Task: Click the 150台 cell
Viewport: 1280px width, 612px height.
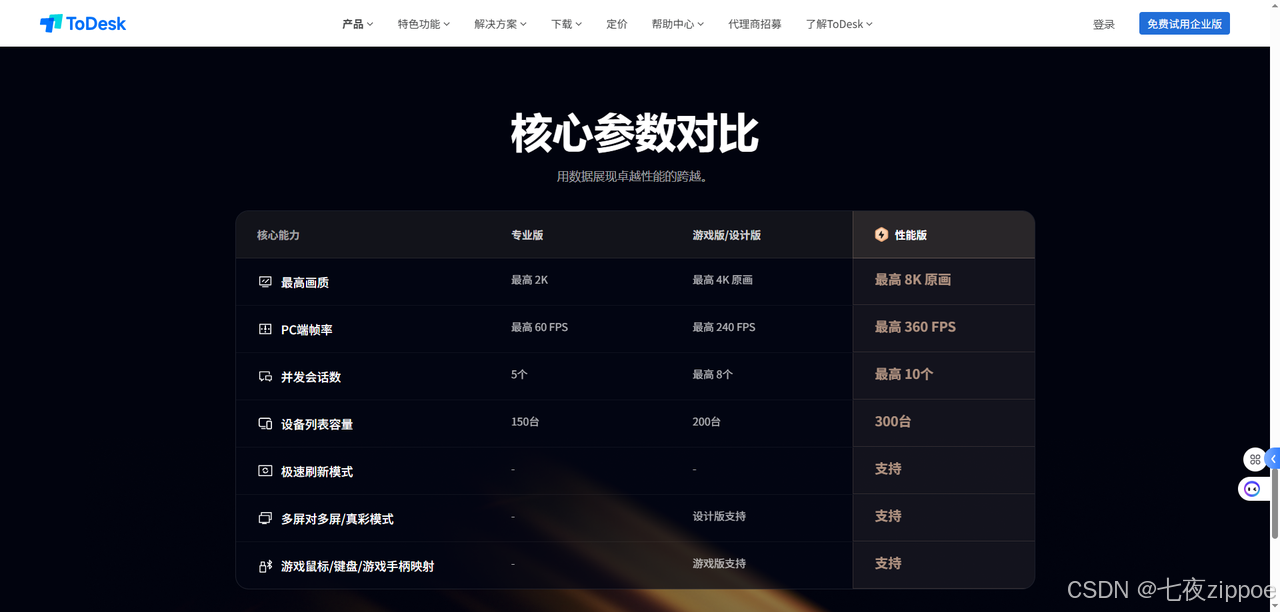Action: 525,421
